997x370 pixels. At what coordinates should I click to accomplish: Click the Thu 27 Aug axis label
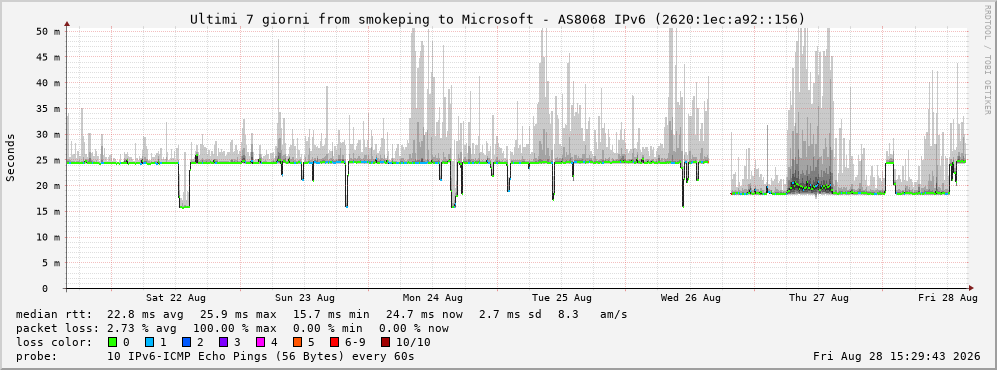pos(819,298)
